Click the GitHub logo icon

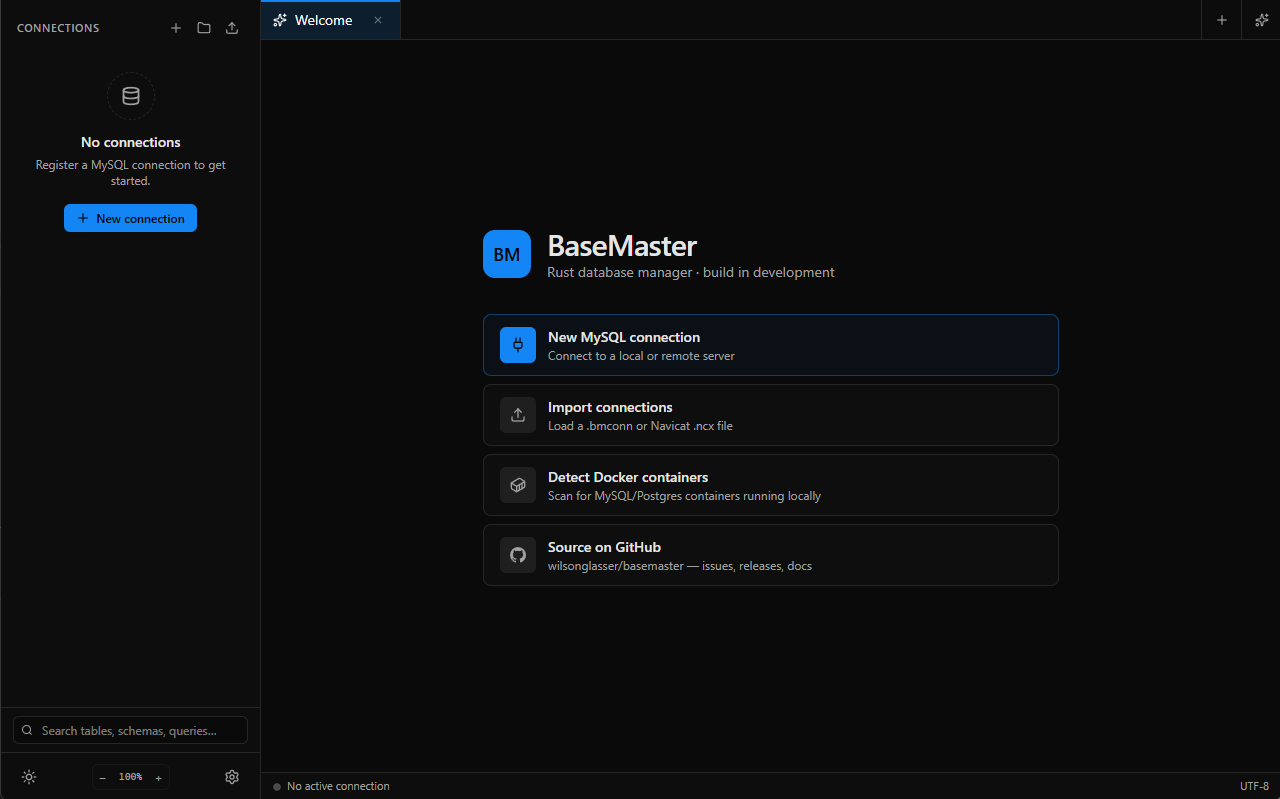click(x=517, y=554)
